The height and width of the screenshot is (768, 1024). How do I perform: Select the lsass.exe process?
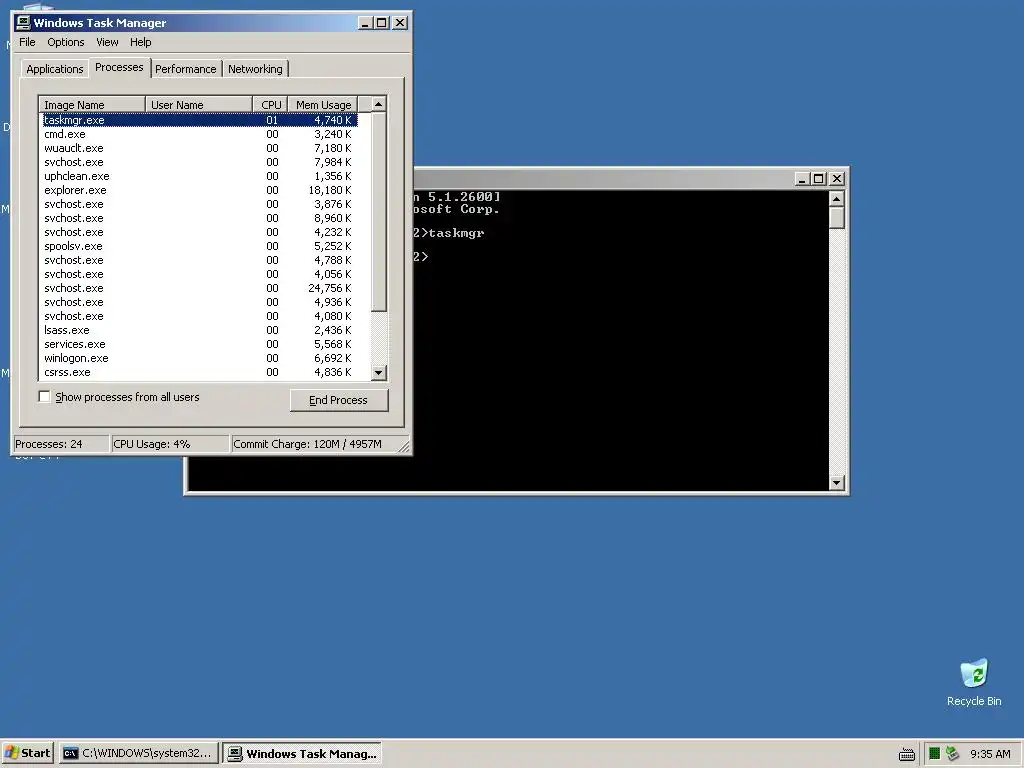(x=200, y=330)
